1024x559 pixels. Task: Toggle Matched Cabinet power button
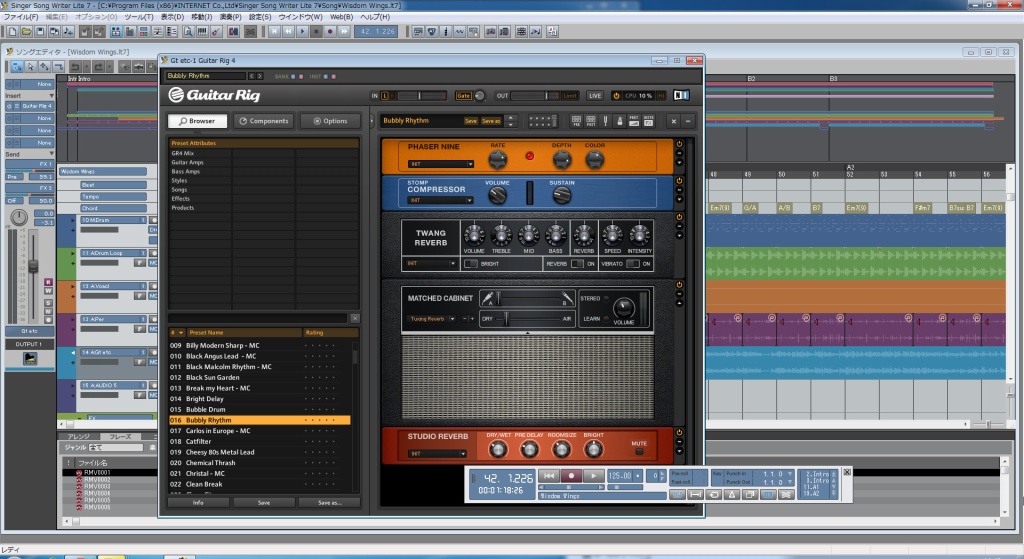coord(679,285)
